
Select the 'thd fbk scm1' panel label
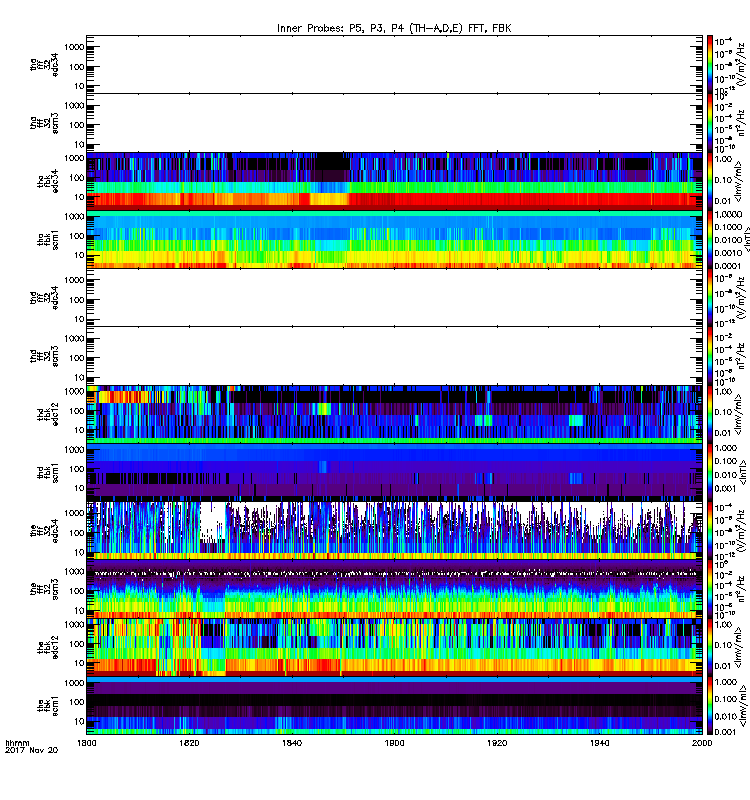coord(47,472)
